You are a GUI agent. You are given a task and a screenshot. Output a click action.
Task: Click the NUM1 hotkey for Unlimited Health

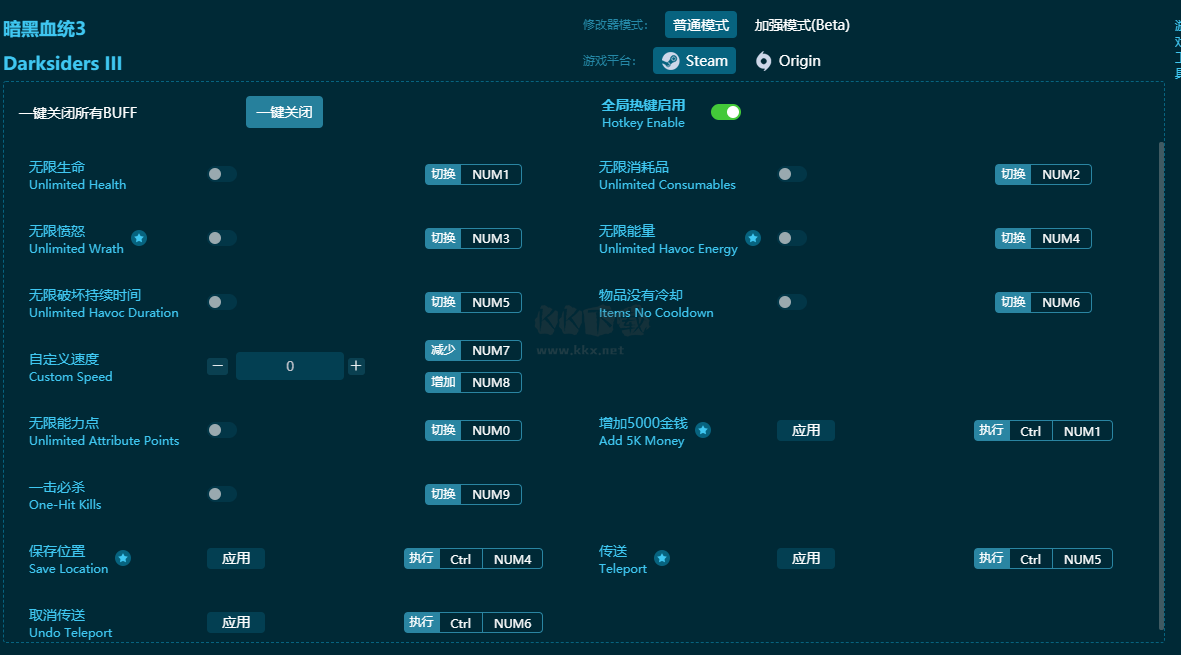473,175
